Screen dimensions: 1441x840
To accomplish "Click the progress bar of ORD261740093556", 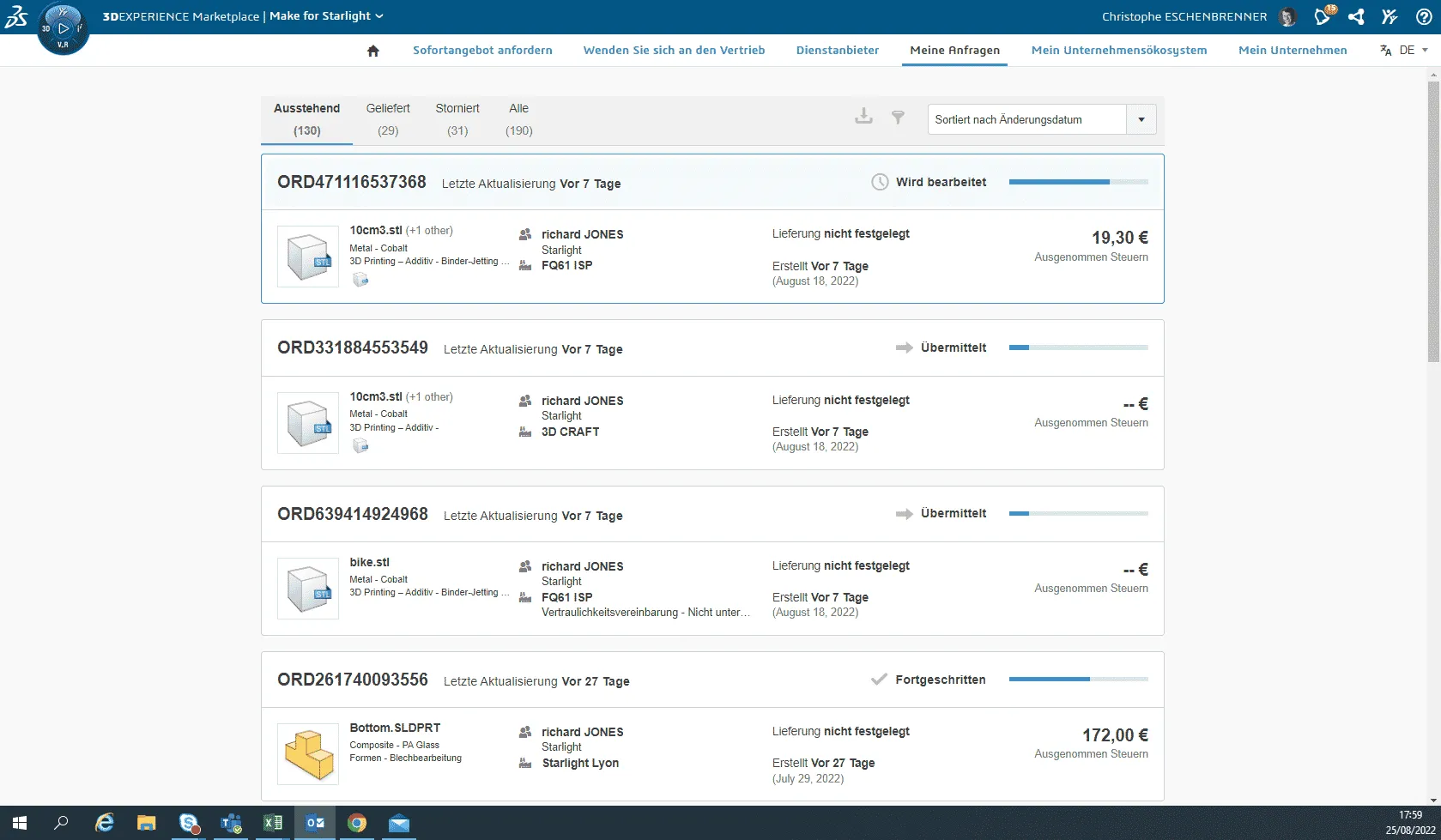I will [1078, 679].
